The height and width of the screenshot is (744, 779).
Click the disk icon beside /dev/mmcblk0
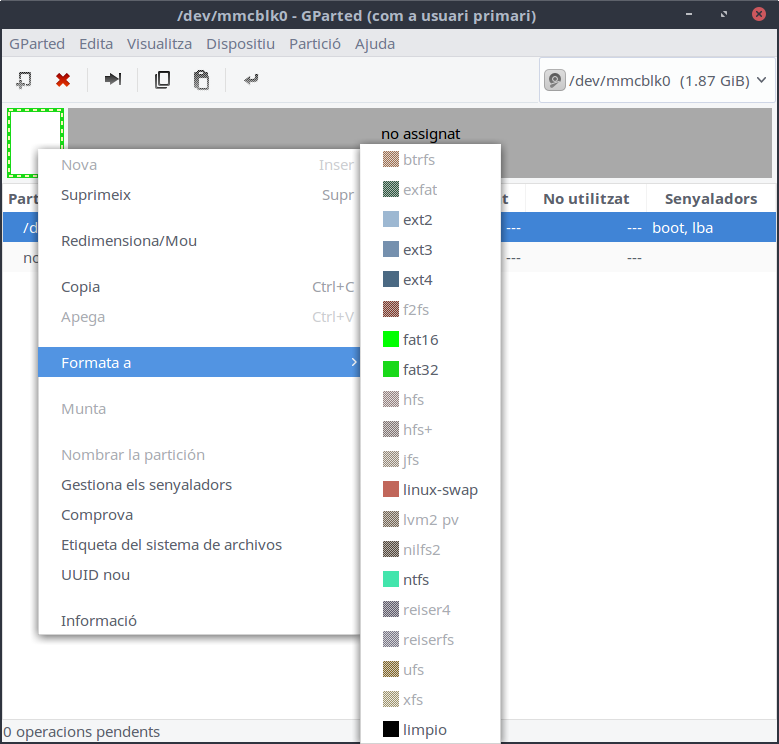point(554,80)
